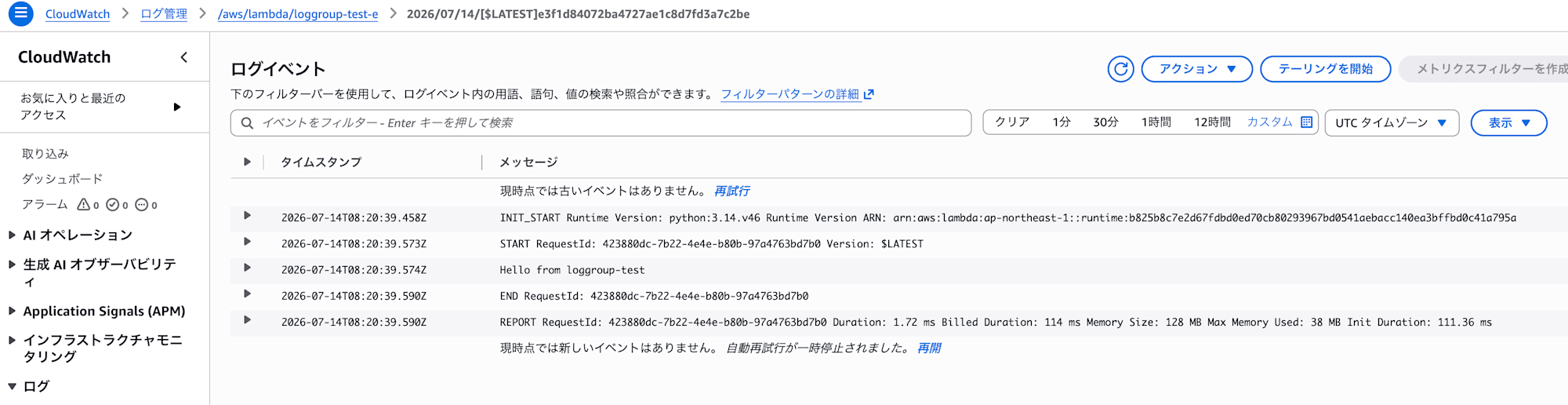Select the カスタム time range

pos(1269,122)
